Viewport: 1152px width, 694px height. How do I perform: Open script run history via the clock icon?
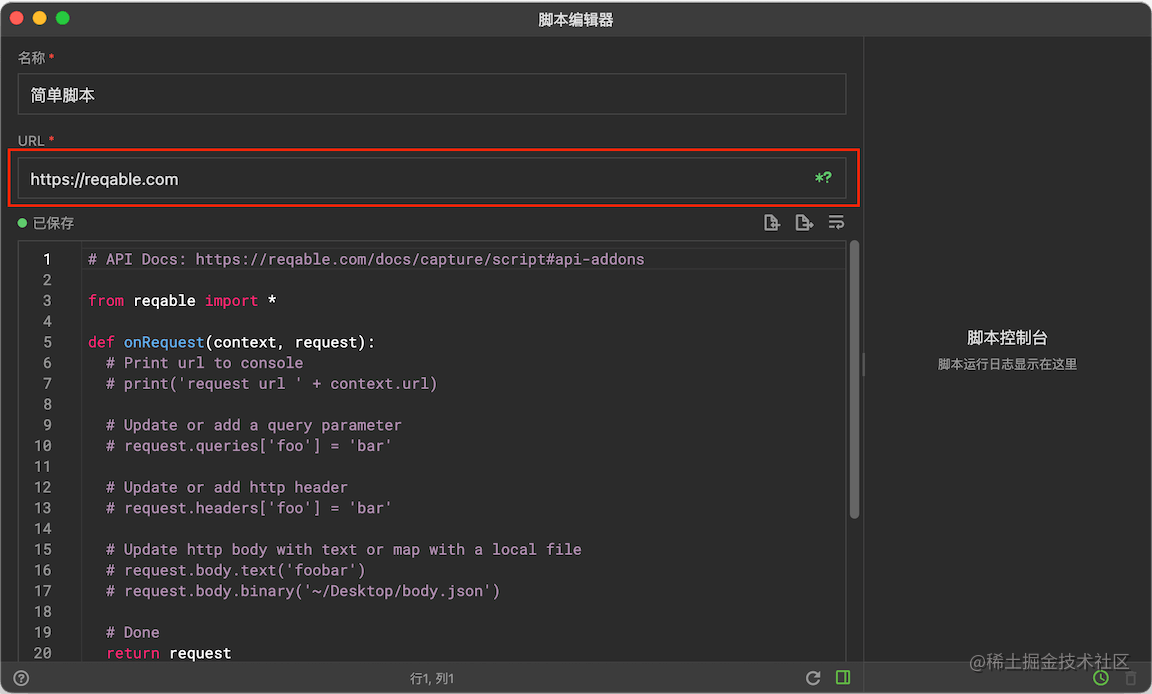[x=1100, y=677]
